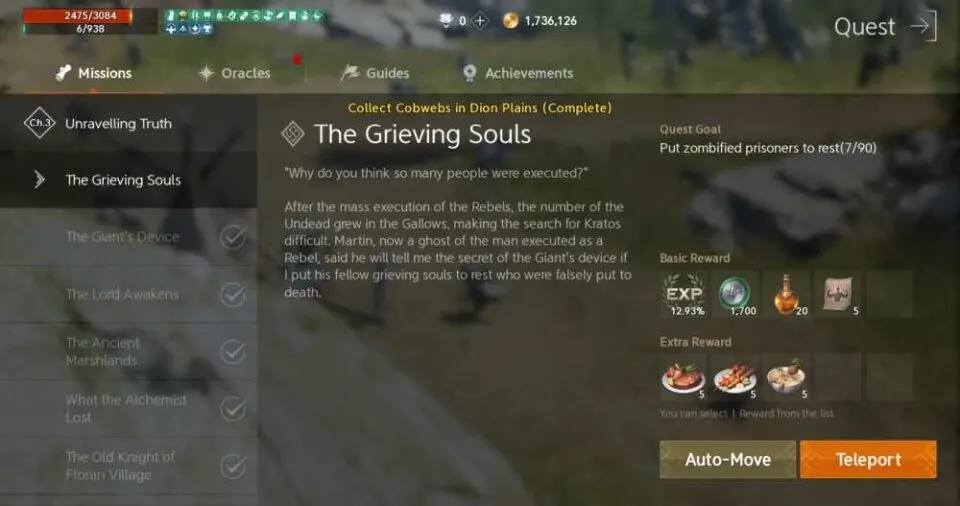Collapse the Ch.3 Unravelling Truth chapter
Screen dimensions: 960x506
point(129,123)
